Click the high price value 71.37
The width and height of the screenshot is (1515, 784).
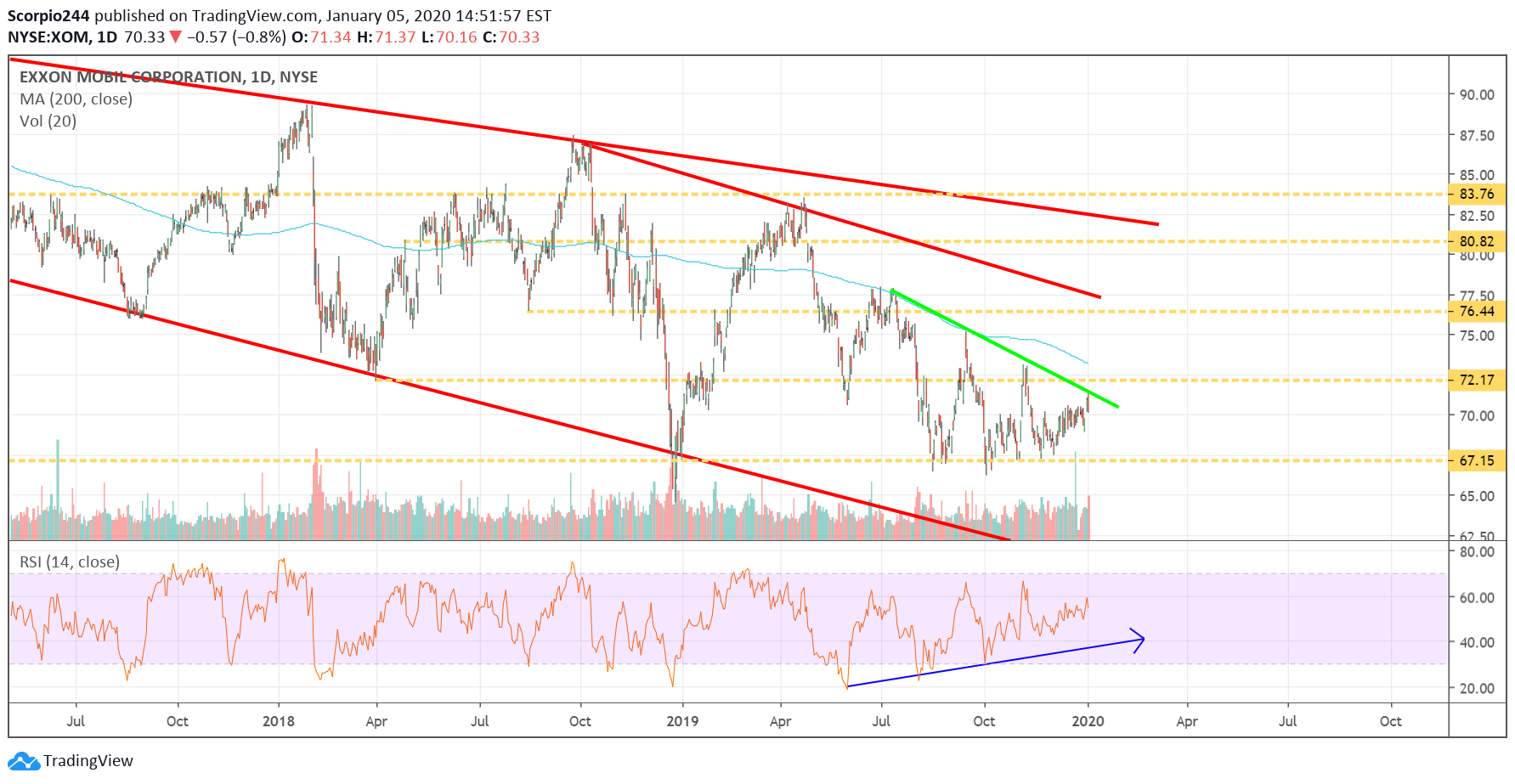(x=395, y=37)
